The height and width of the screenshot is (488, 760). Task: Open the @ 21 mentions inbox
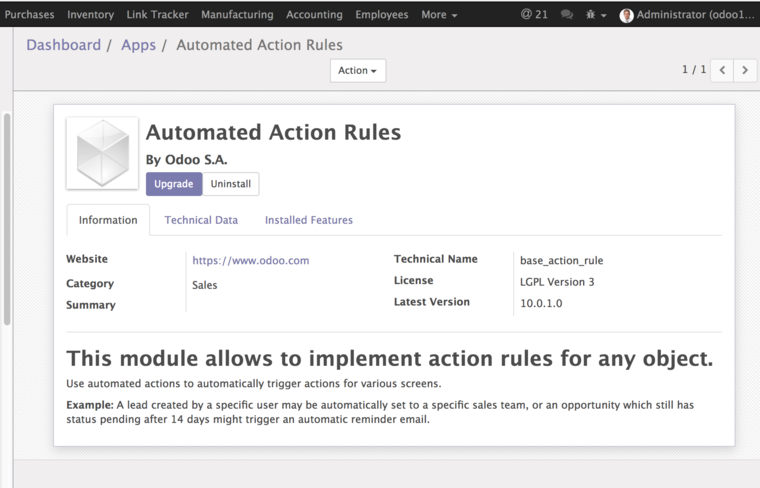[x=534, y=15]
